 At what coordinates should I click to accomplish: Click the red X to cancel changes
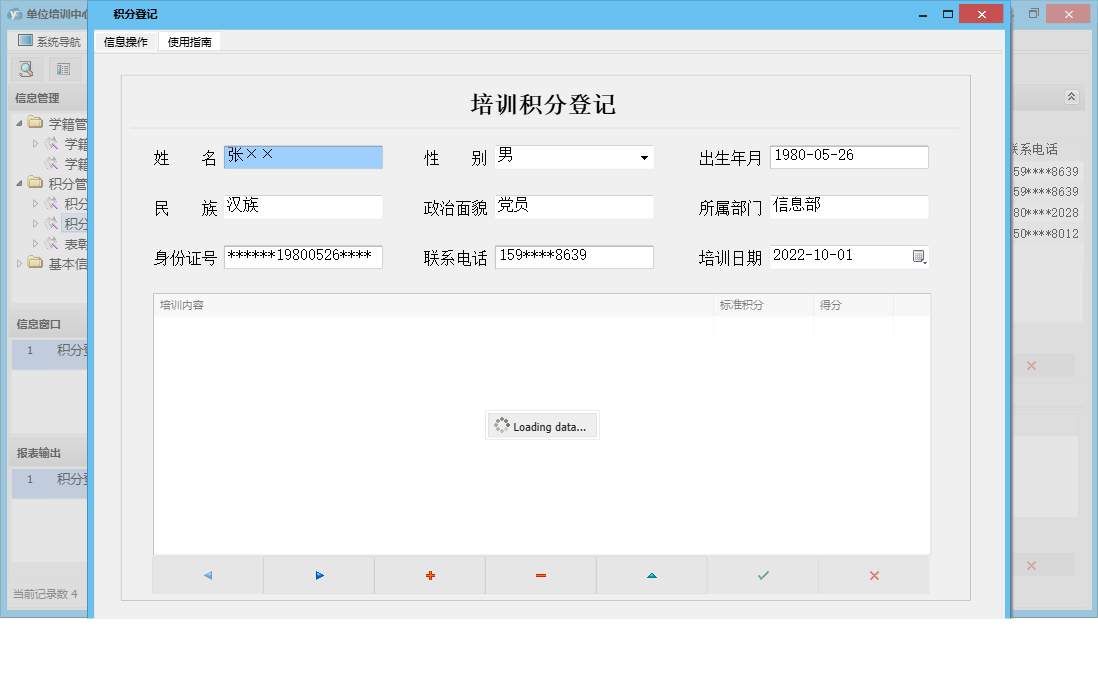pos(873,575)
